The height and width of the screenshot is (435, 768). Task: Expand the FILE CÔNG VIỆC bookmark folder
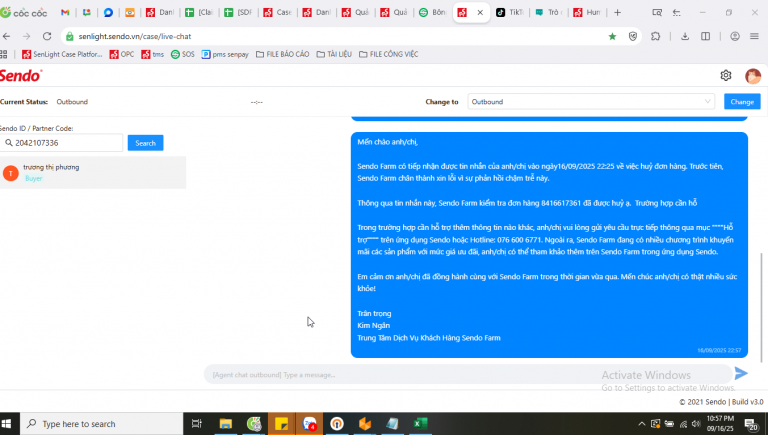(x=388, y=54)
